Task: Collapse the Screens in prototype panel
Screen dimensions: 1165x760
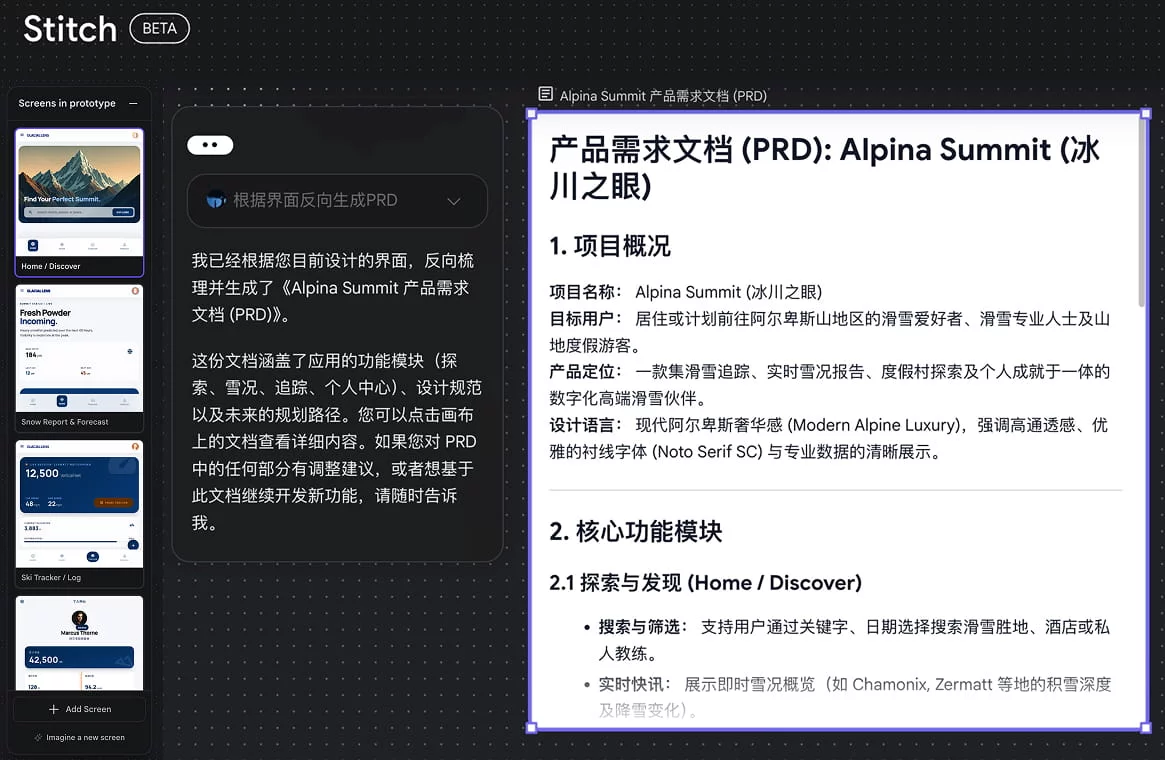Action: [134, 103]
